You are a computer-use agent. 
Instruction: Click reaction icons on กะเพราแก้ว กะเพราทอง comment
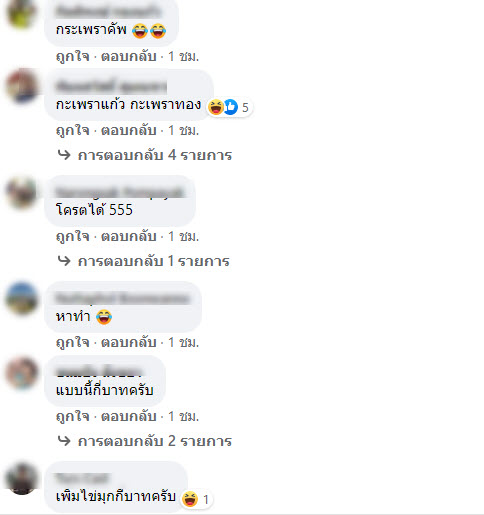(x=223, y=107)
